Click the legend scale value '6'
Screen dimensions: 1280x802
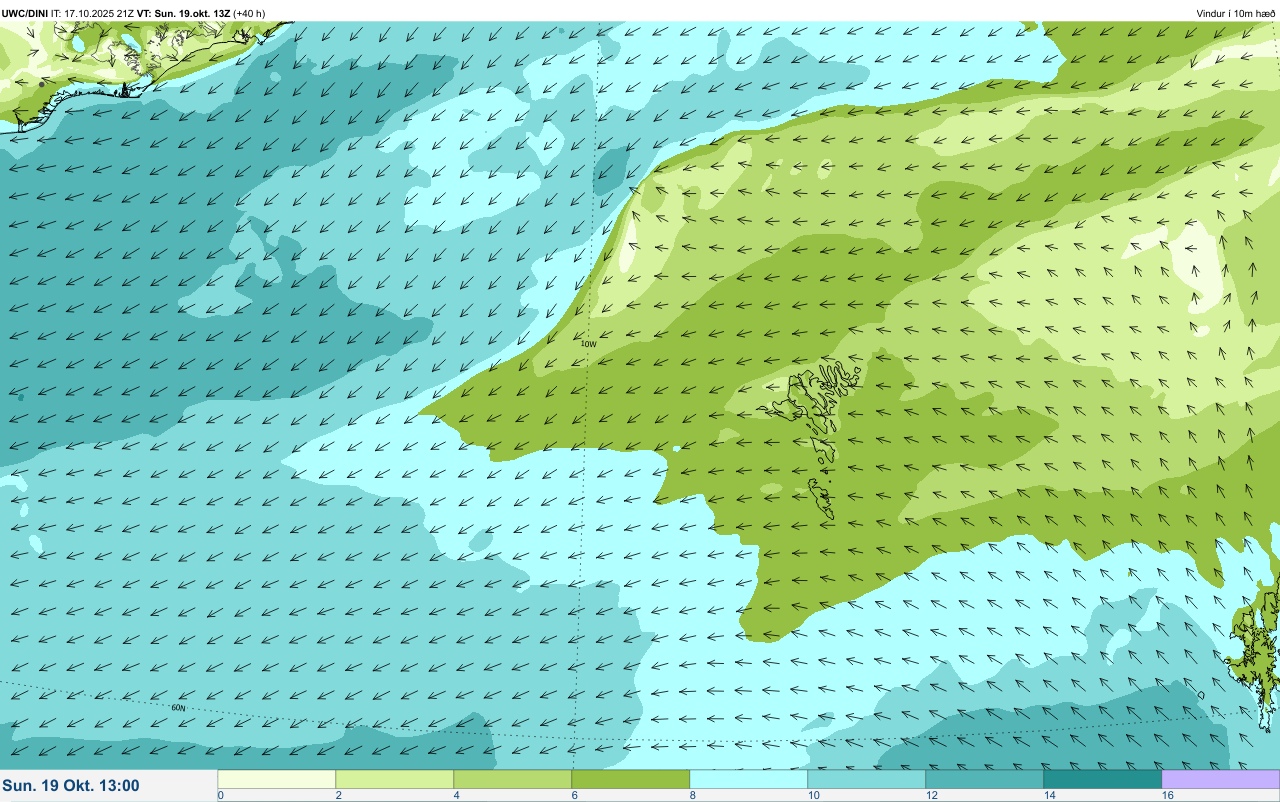click(x=574, y=795)
